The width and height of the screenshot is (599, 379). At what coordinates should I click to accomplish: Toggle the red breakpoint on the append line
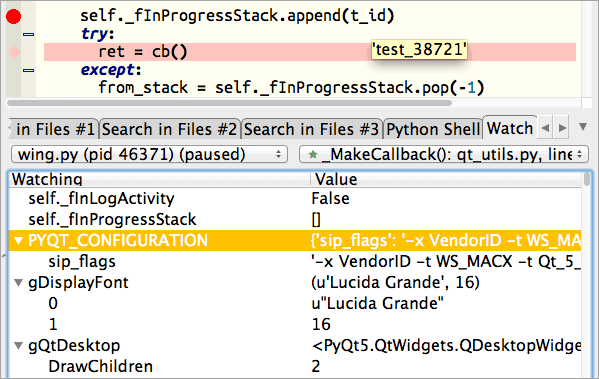pos(13,16)
